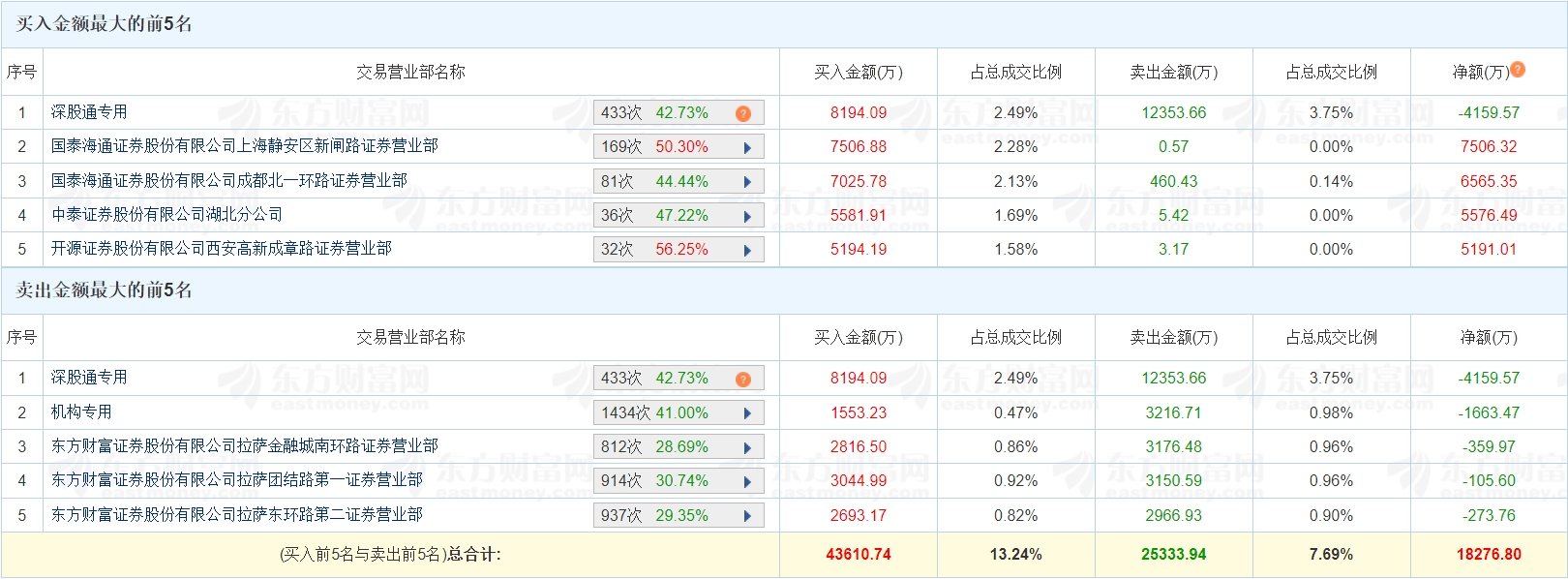
Task: Expand arrow beside 32次 56.25%
Action: click(x=747, y=250)
